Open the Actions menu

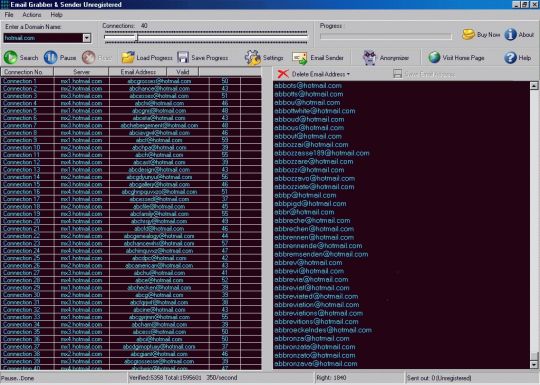(x=32, y=15)
